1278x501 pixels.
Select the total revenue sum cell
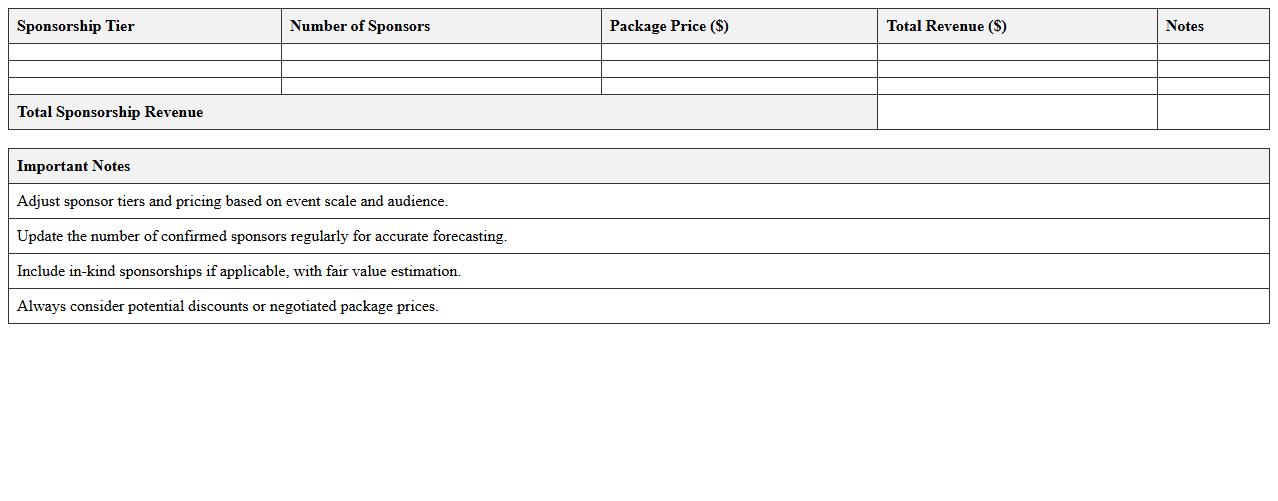pyautogui.click(x=1017, y=112)
